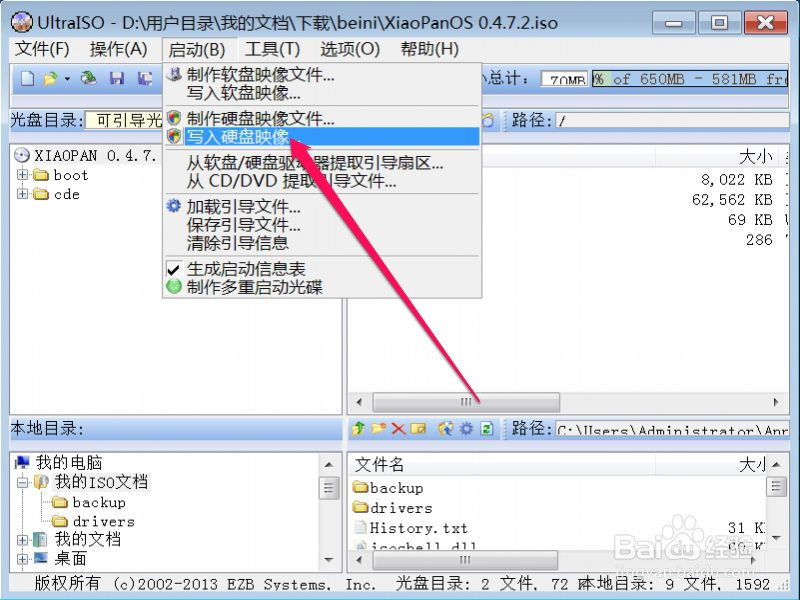Expand the 桌面 tree node
Screen dimensions: 800x600
22,559
